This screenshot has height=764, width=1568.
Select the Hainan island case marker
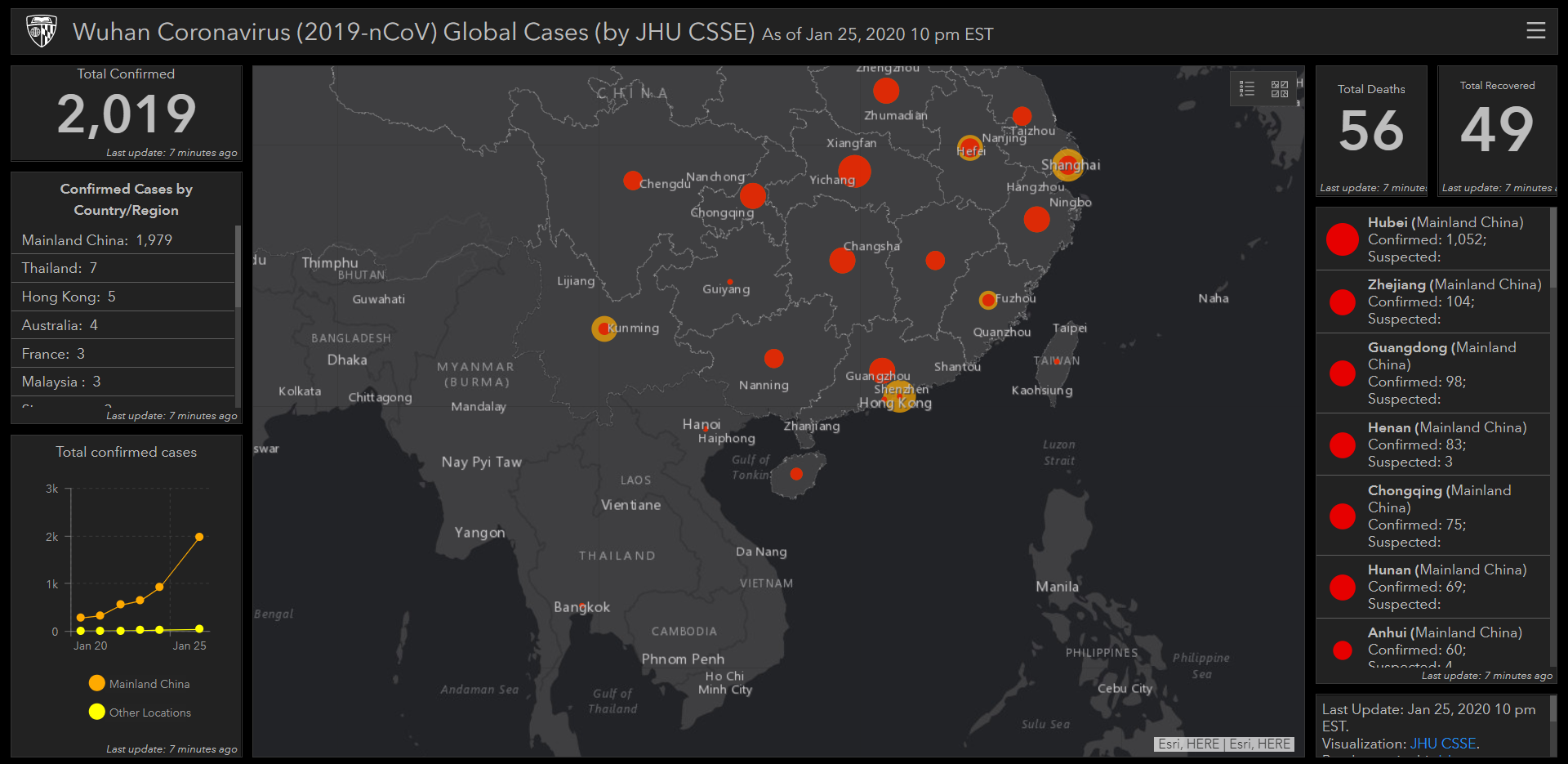coord(796,474)
